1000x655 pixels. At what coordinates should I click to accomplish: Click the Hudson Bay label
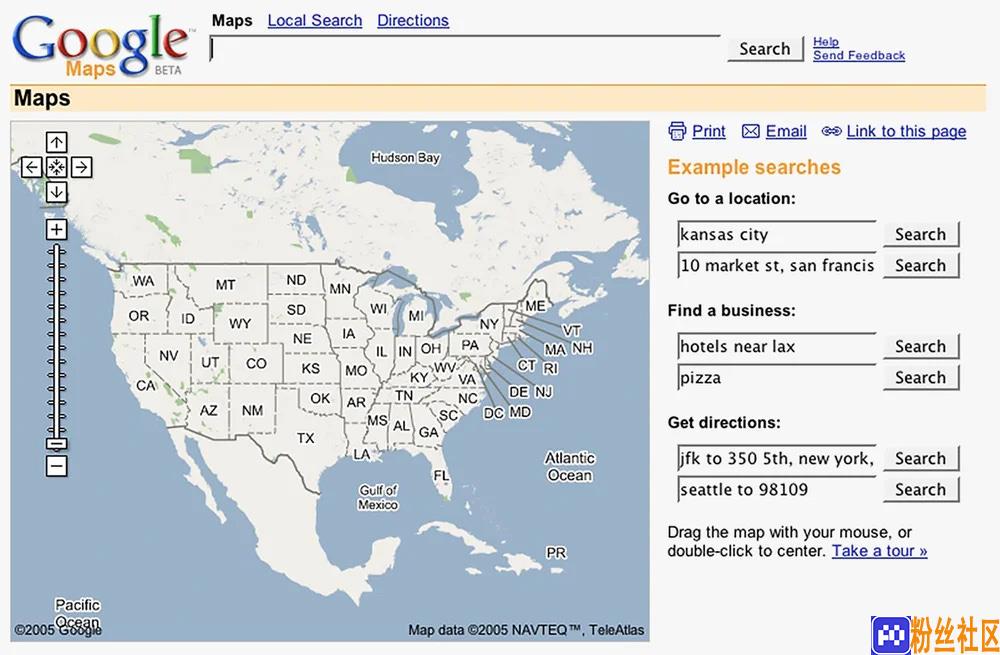pos(406,158)
